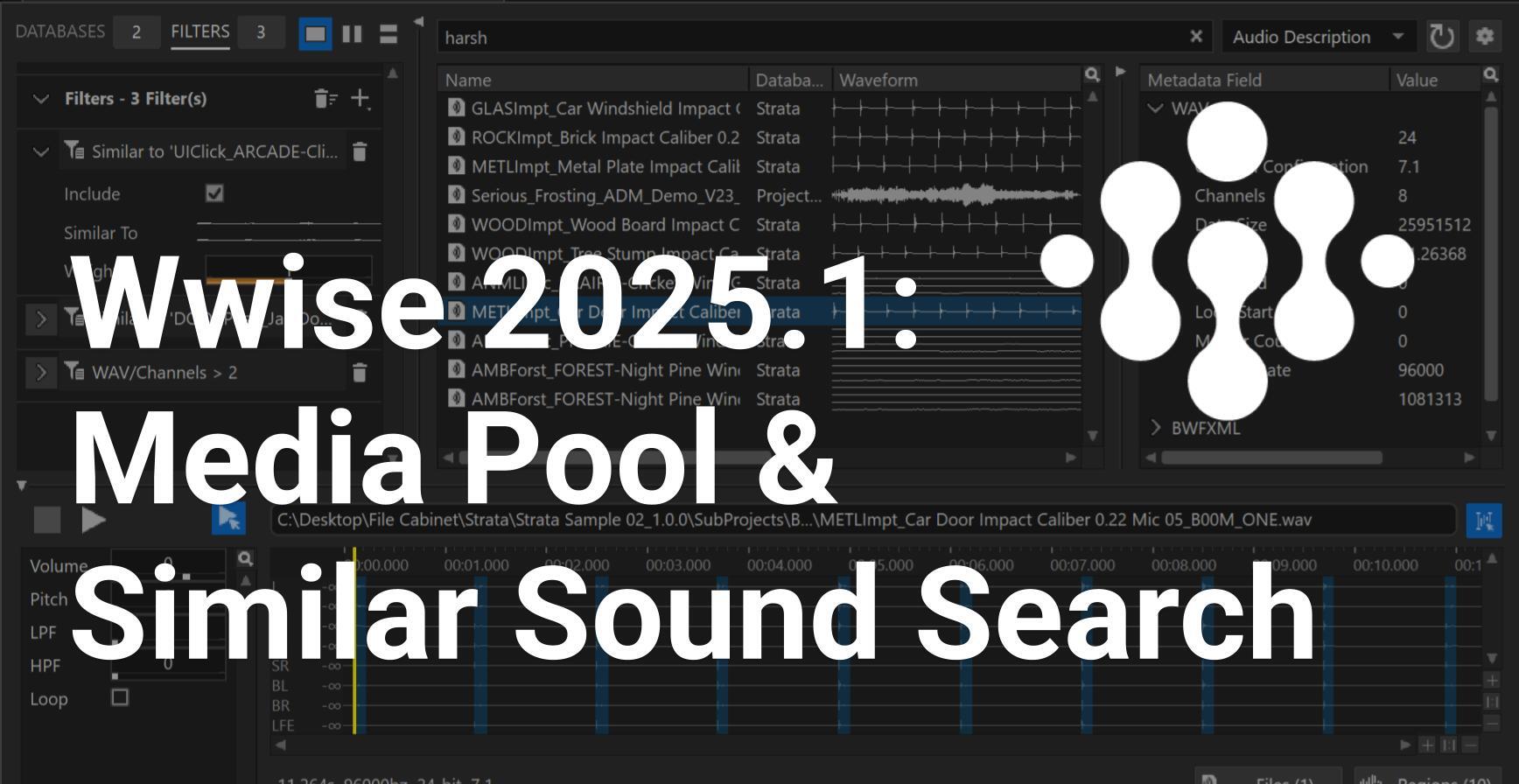
Task: Zoom in vertically on the waveform
Action: (1492, 681)
